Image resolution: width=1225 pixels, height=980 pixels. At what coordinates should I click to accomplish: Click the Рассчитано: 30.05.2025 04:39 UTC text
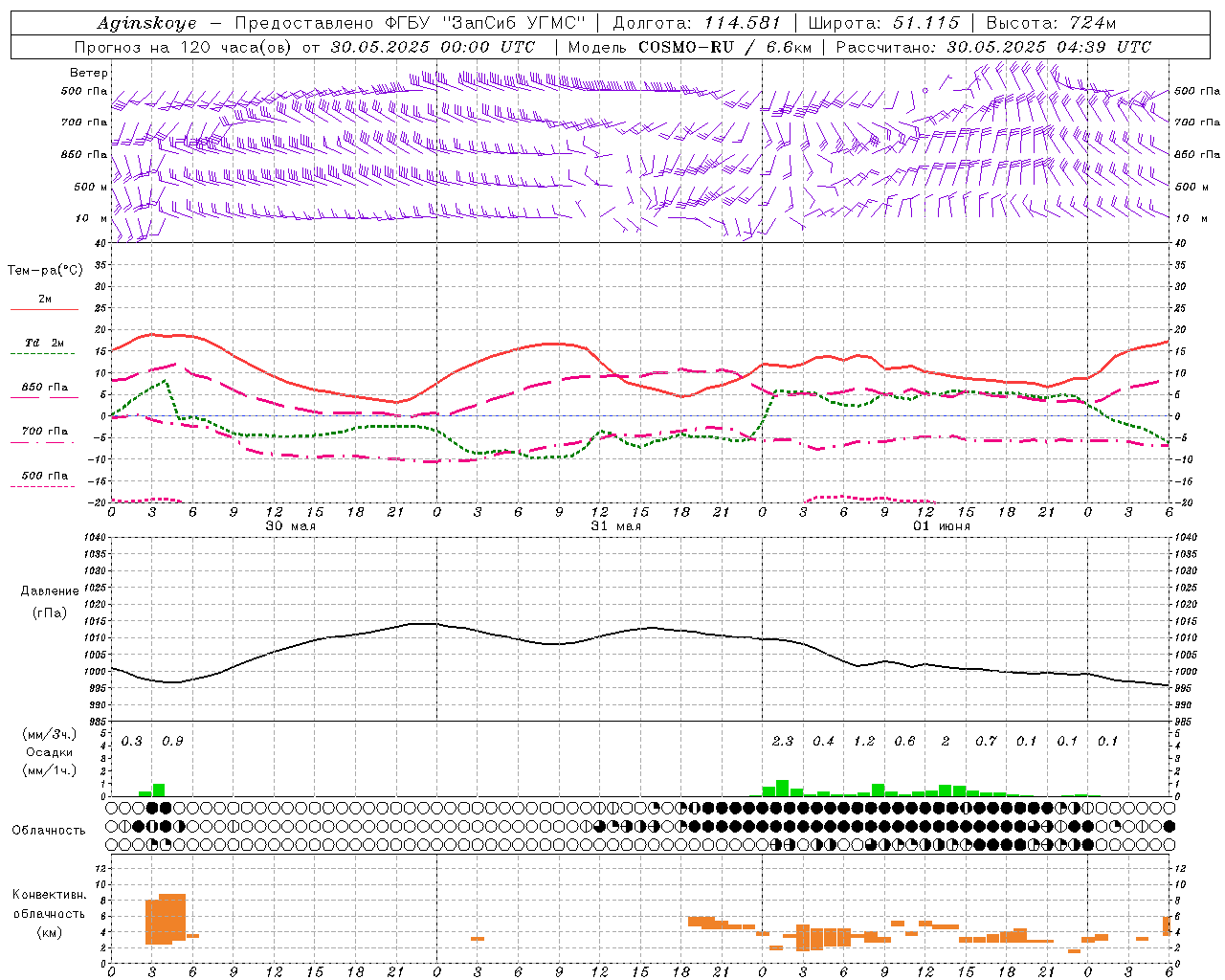pos(993,47)
